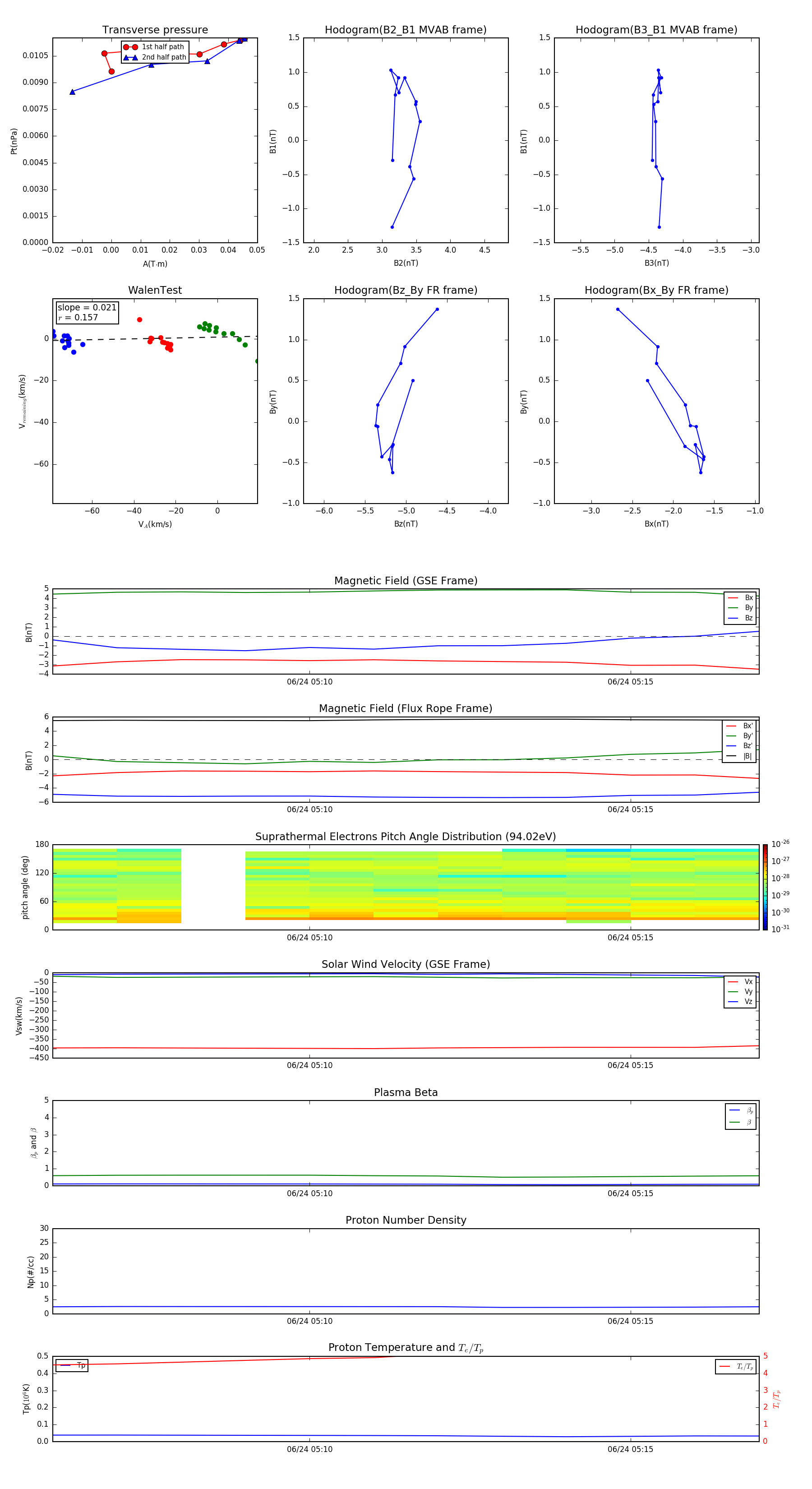Click the 'Hodogram(B2_B1 MVAB frame)' title
The width and height of the screenshot is (812, 1489).
coord(406,30)
